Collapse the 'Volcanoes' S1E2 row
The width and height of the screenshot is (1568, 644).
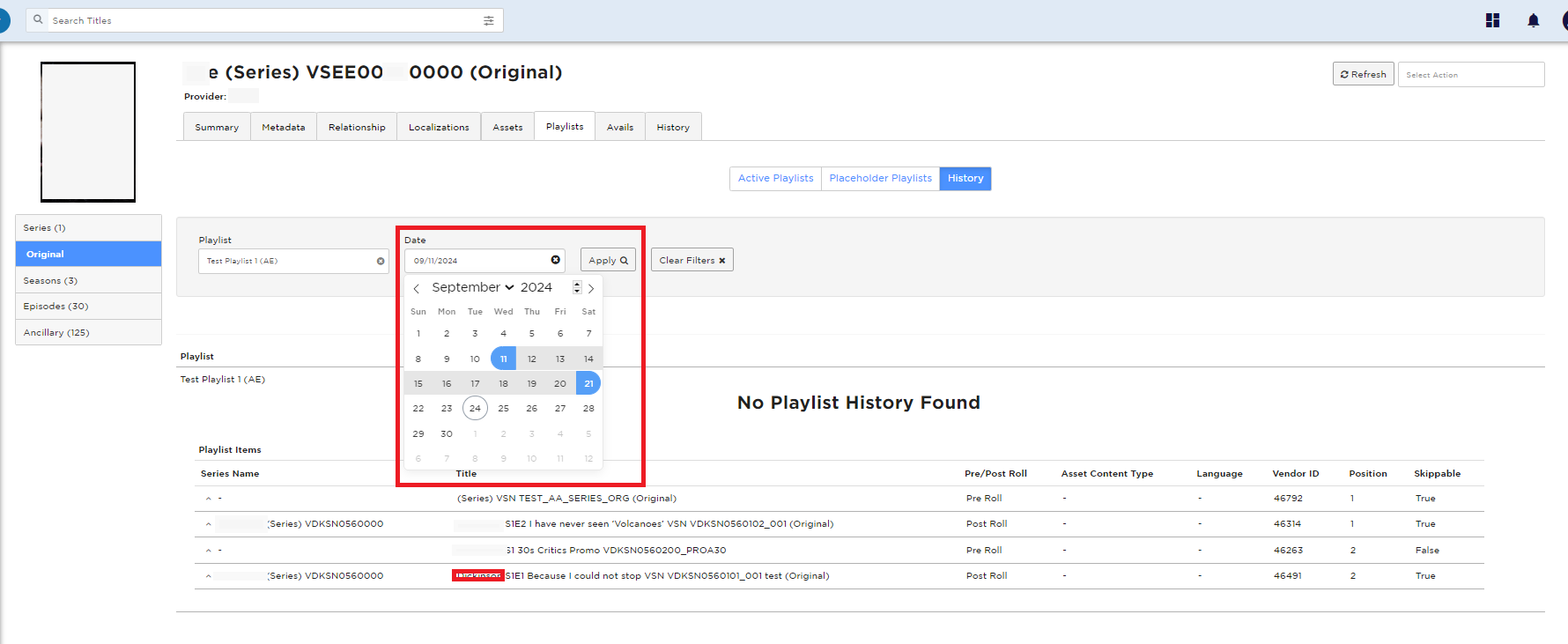click(209, 524)
